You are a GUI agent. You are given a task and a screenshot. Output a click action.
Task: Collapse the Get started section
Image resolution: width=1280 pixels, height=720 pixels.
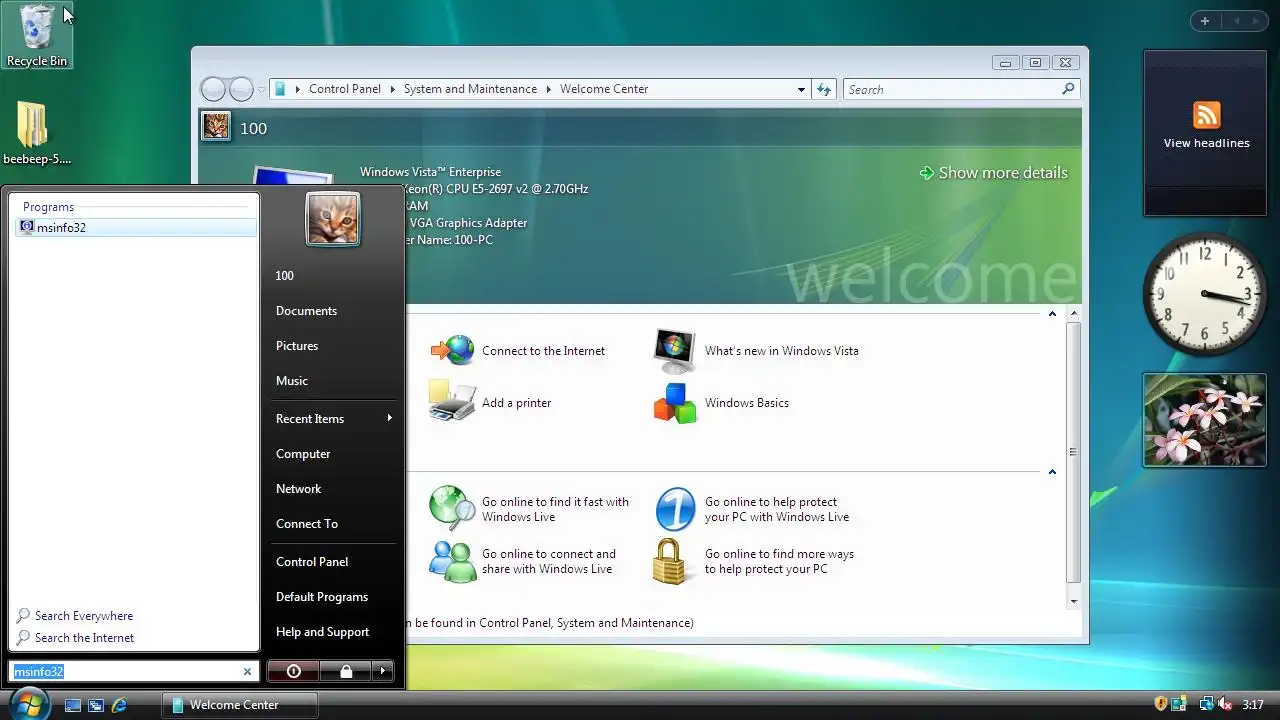(x=1051, y=314)
